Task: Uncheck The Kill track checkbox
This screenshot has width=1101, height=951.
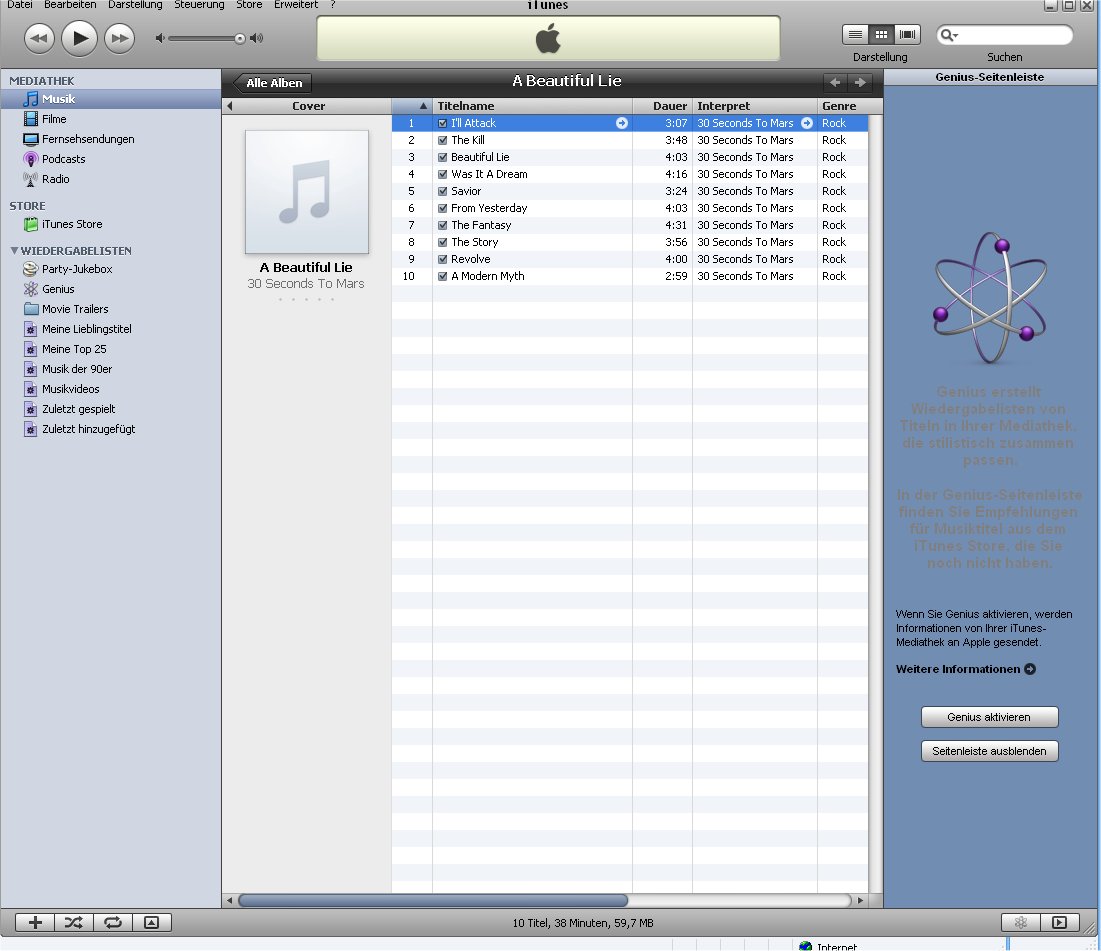Action: pos(442,140)
